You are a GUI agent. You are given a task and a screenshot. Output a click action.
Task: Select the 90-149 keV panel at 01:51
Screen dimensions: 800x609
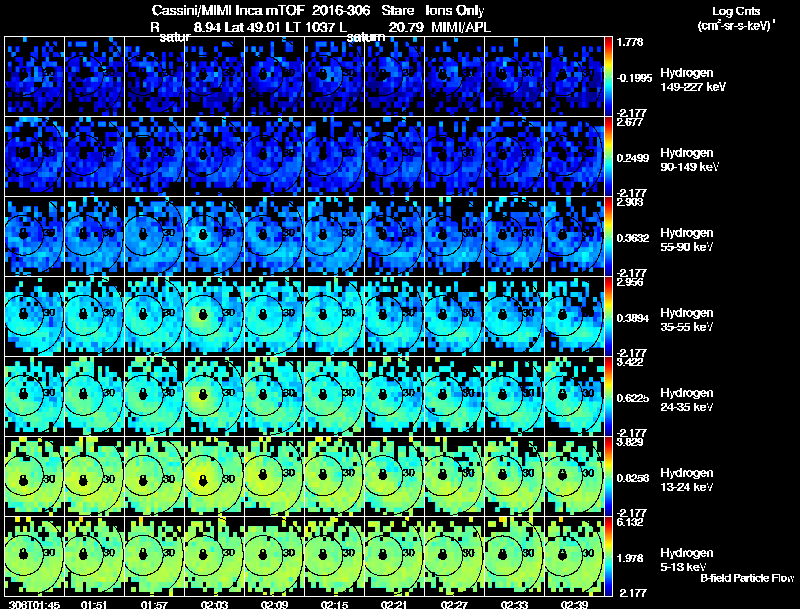pos(94,157)
